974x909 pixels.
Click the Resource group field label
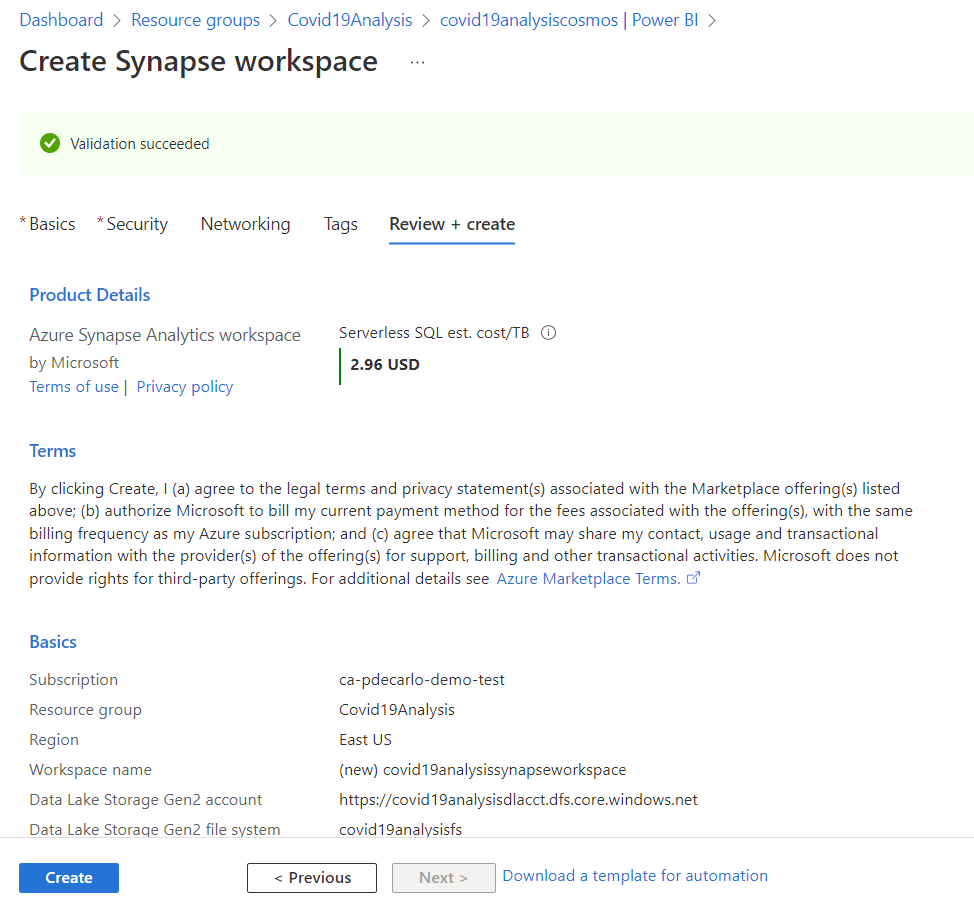[85, 710]
